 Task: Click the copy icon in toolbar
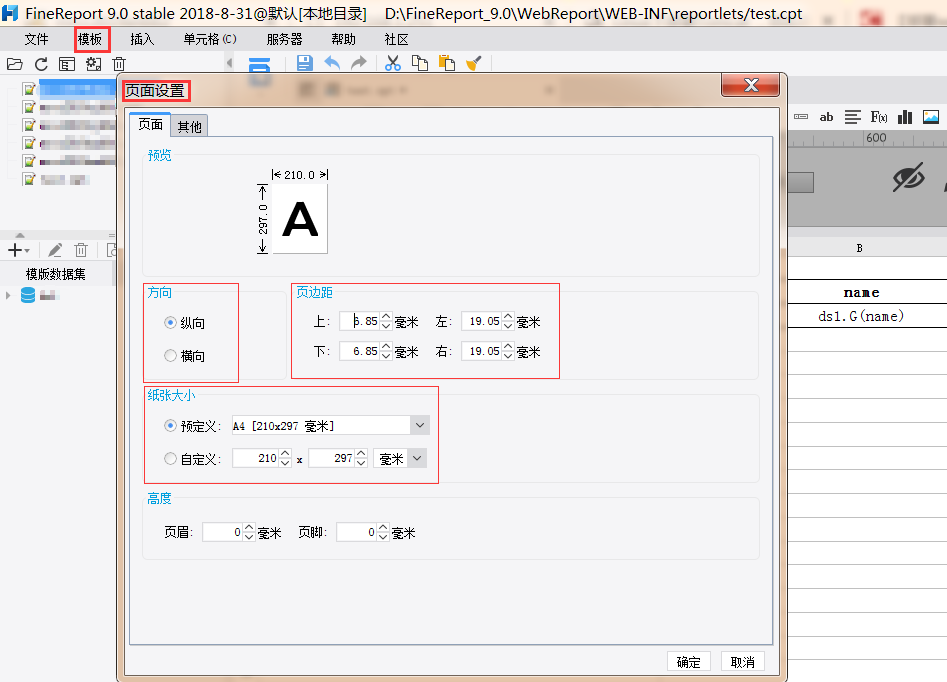[x=420, y=63]
